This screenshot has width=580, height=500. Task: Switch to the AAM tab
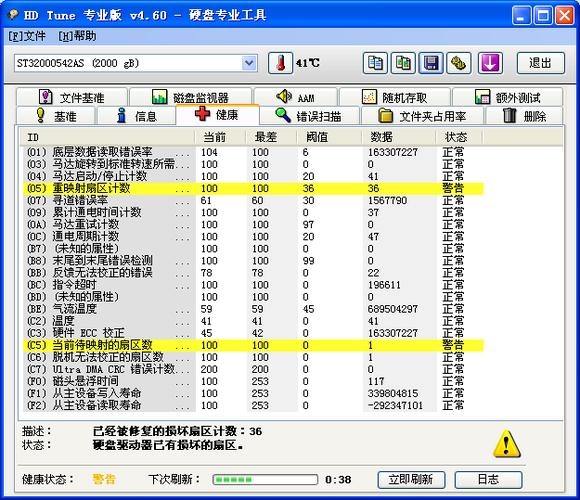click(296, 98)
